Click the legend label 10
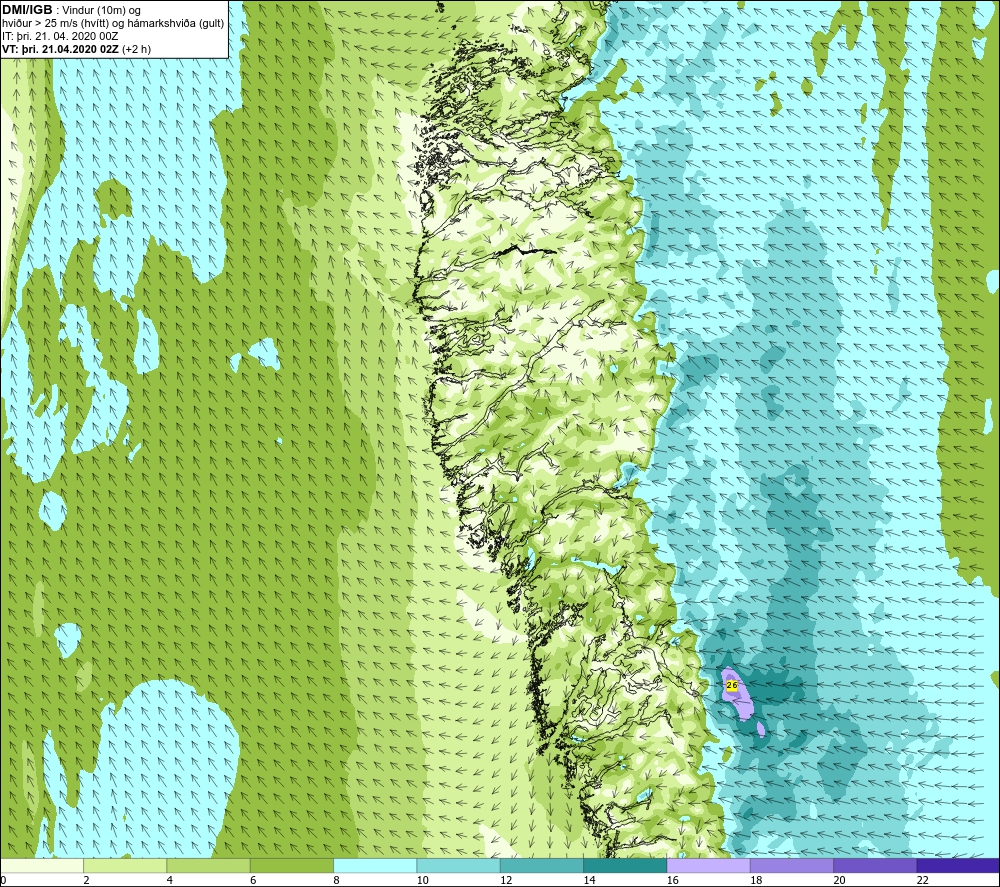The height and width of the screenshot is (887, 1000). click(423, 880)
